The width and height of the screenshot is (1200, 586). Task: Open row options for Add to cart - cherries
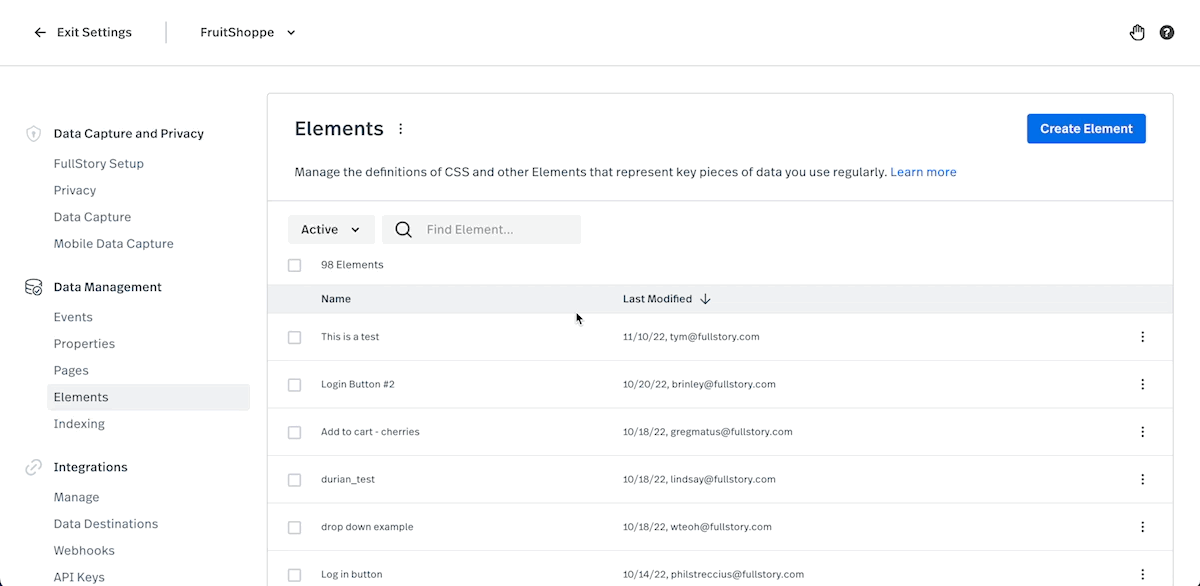point(1143,432)
